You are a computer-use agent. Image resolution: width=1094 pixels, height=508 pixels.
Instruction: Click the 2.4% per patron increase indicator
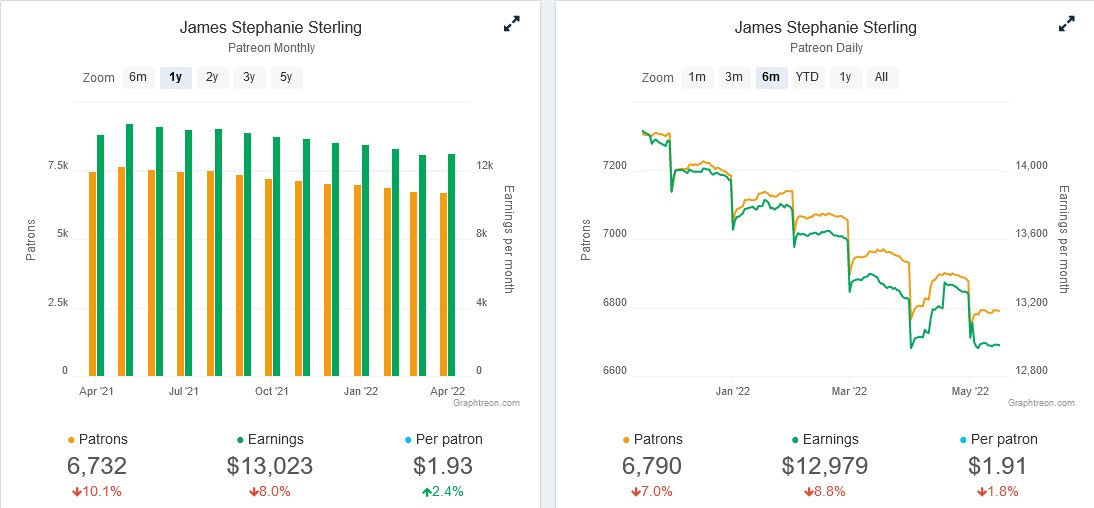point(443,491)
